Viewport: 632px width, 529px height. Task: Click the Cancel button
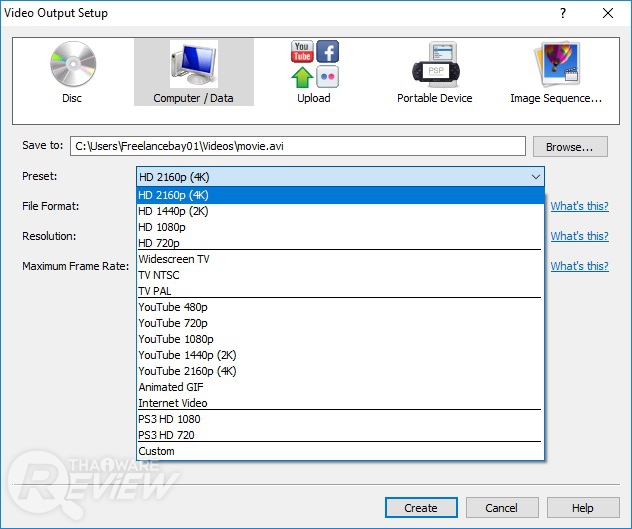(502, 508)
